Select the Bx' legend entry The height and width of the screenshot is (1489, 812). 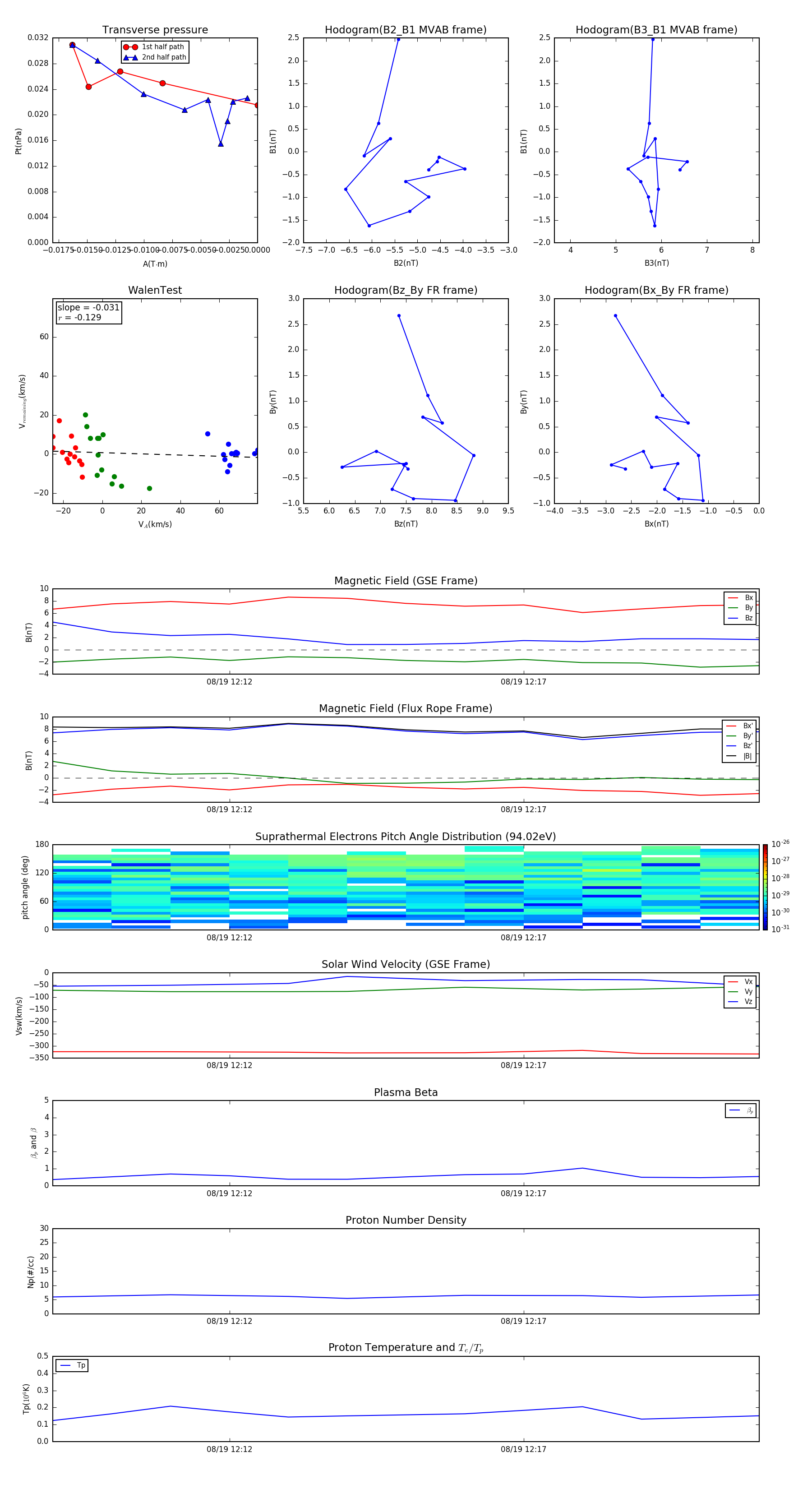(x=740, y=726)
